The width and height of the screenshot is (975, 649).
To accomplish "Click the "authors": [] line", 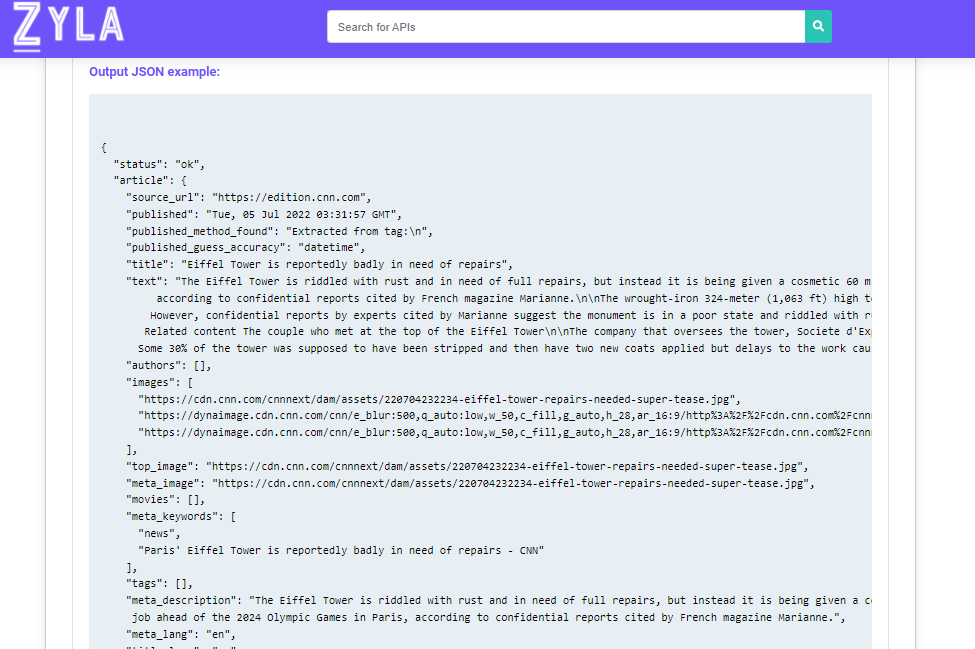I will tap(169, 365).
